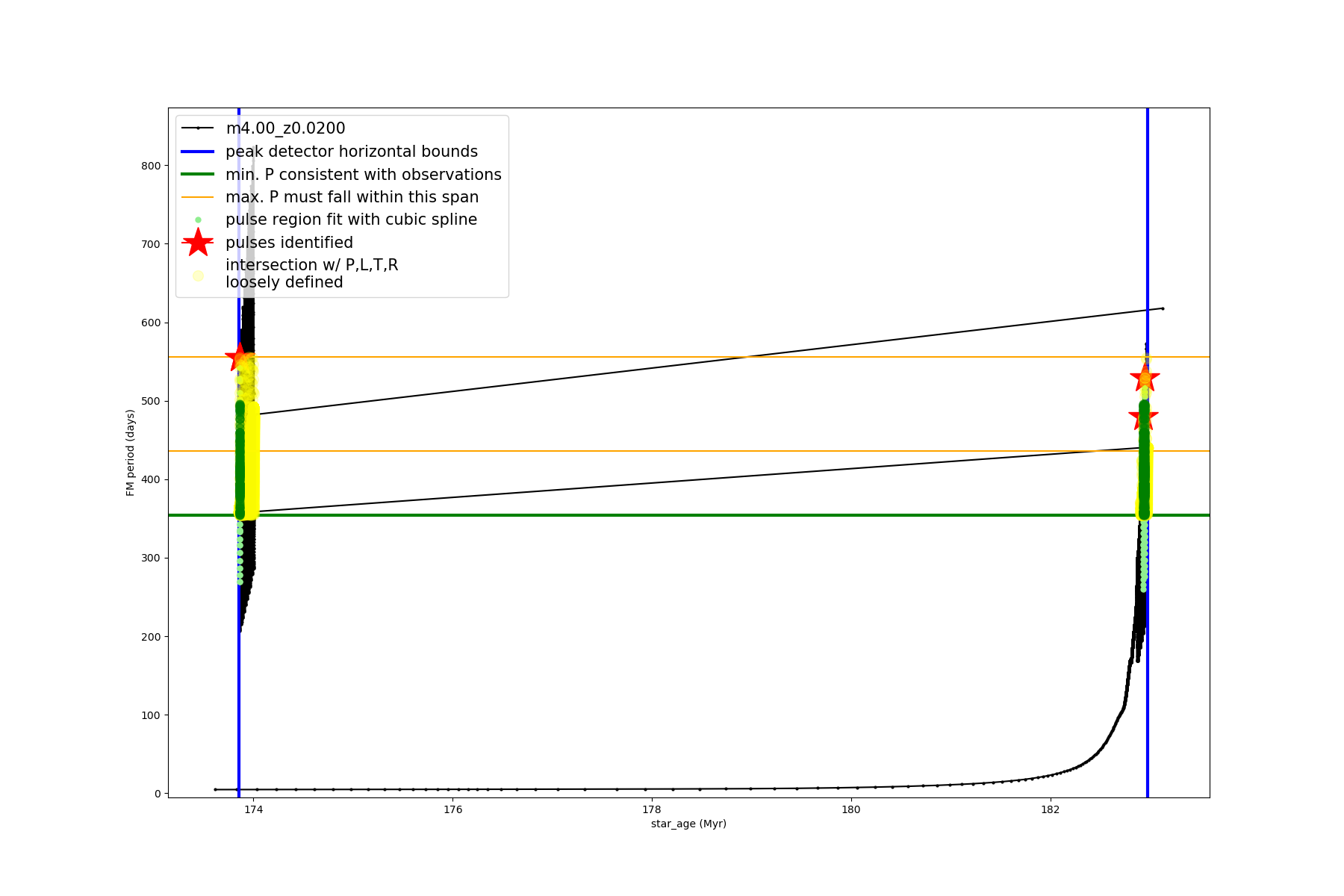This screenshot has width=1344, height=896.
Task: Click 'pulse region fit with cubic spline' label
Action: (351, 220)
